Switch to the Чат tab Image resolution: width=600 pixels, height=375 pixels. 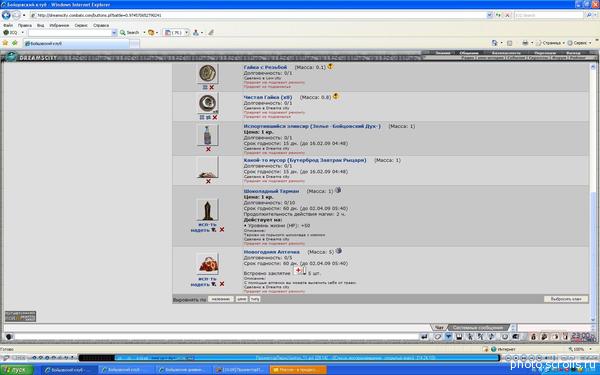pyautogui.click(x=439, y=328)
